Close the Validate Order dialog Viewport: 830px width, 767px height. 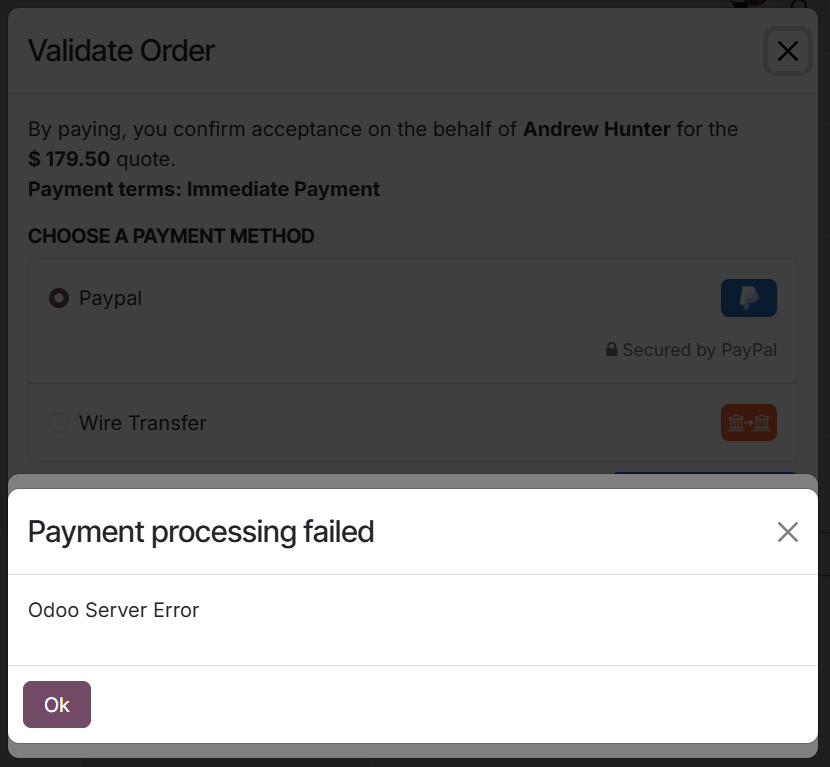click(788, 51)
